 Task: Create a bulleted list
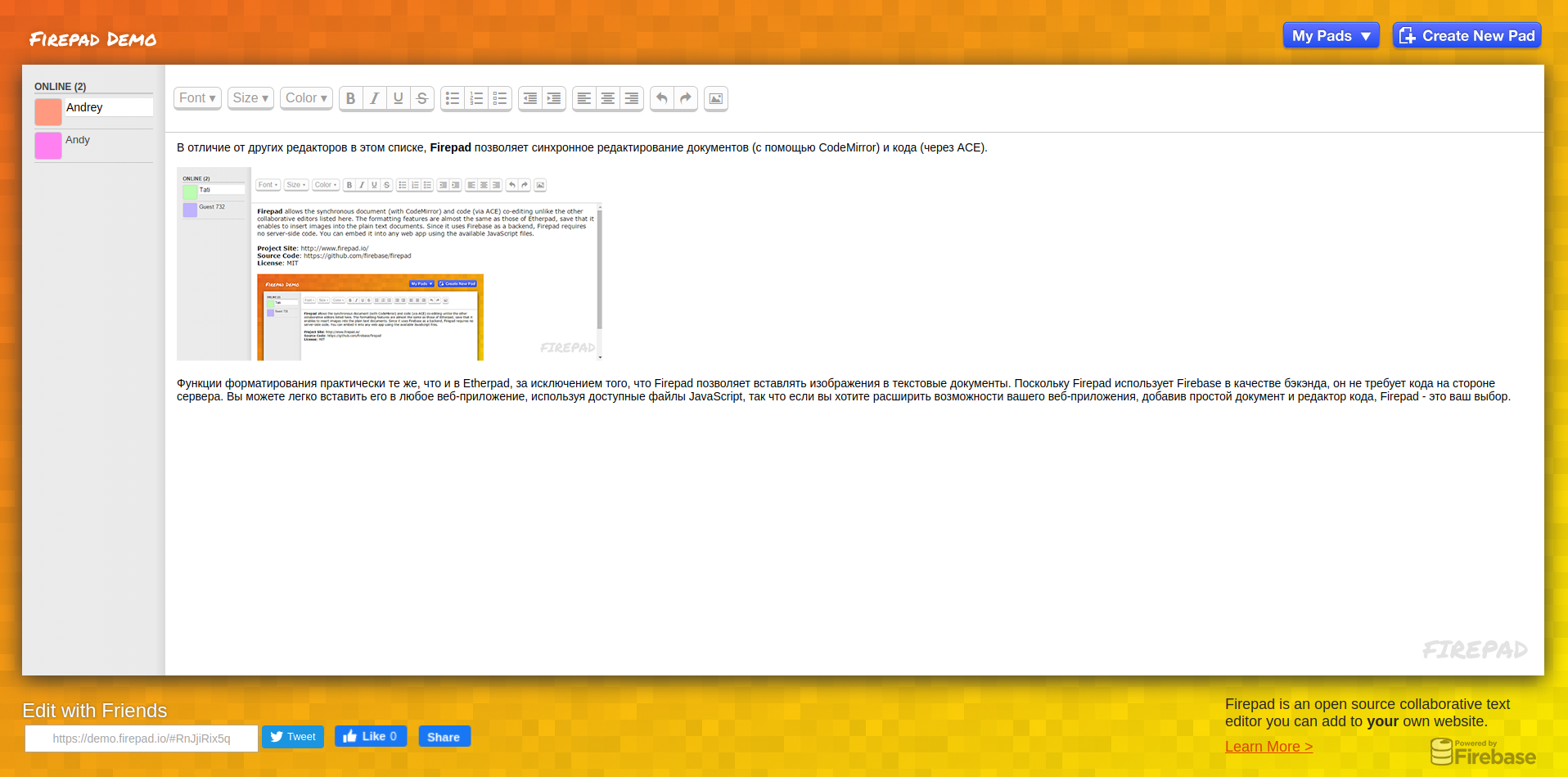453,98
